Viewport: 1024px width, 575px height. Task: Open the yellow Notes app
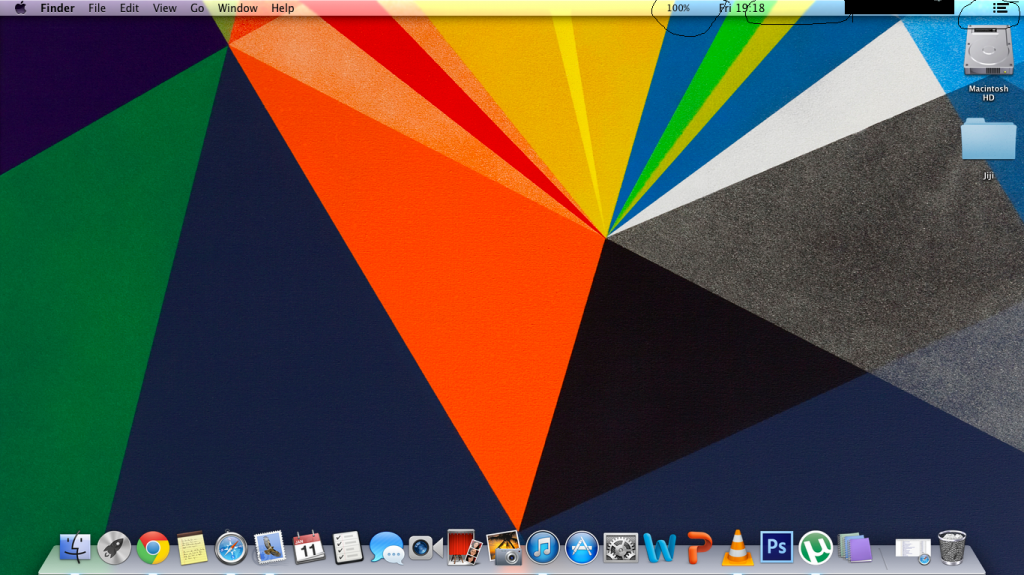192,548
